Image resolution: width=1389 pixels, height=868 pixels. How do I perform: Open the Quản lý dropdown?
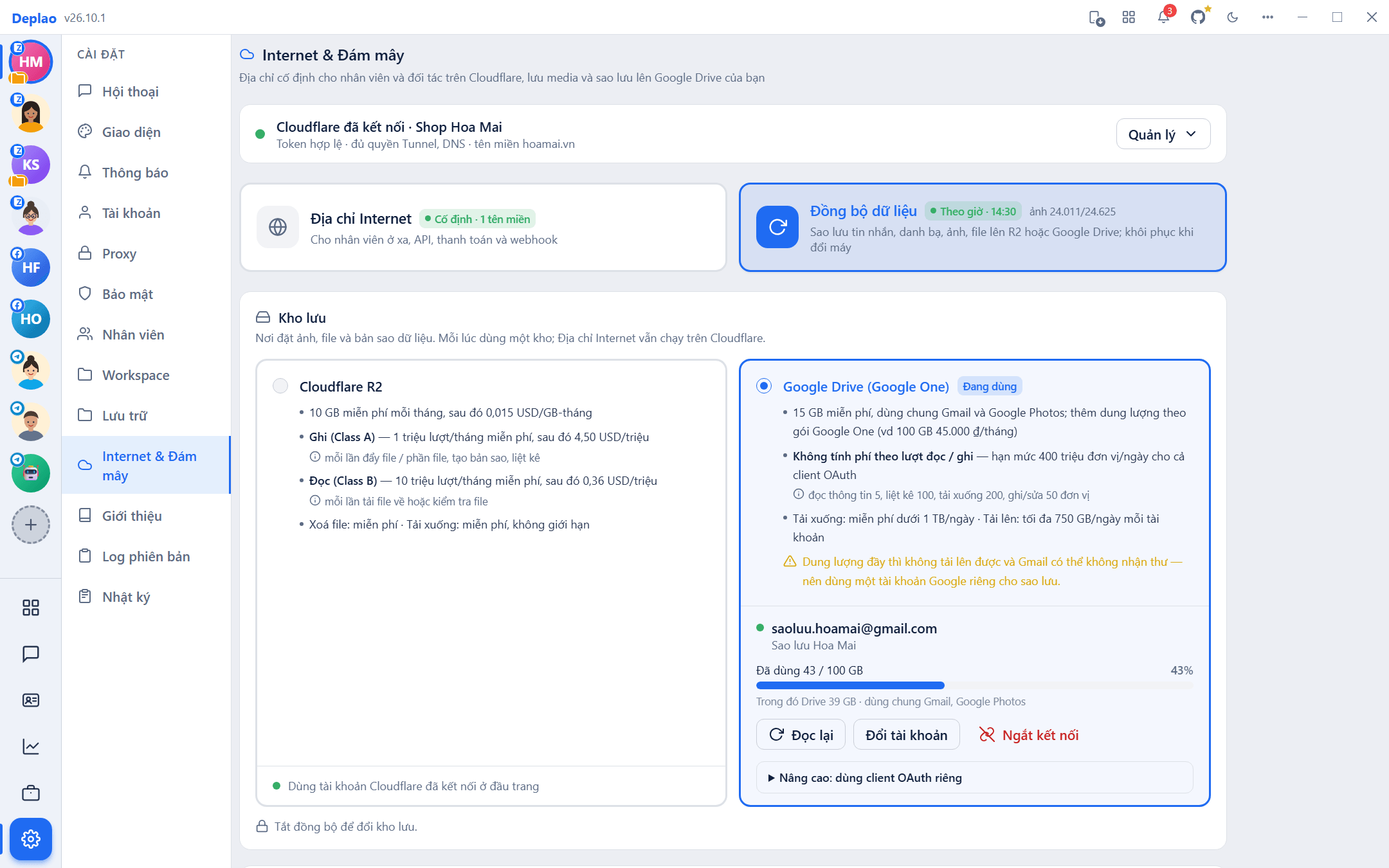click(1163, 134)
